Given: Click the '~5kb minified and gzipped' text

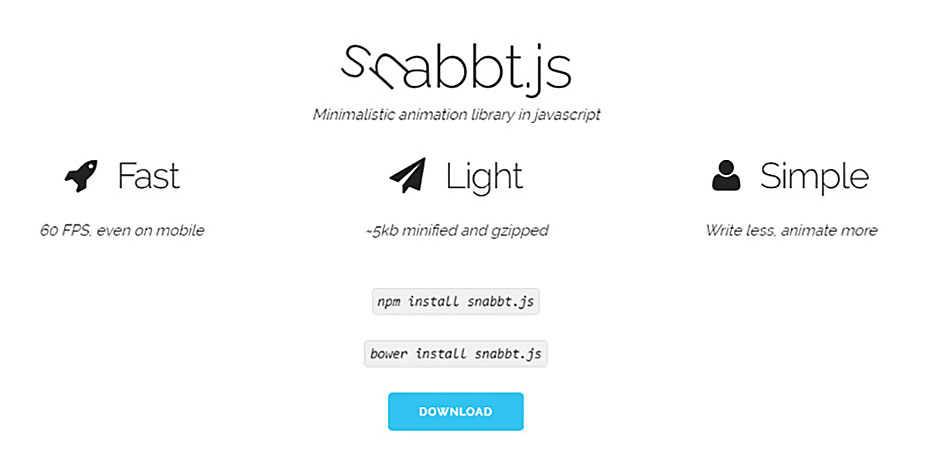Looking at the screenshot, I should click(456, 231).
